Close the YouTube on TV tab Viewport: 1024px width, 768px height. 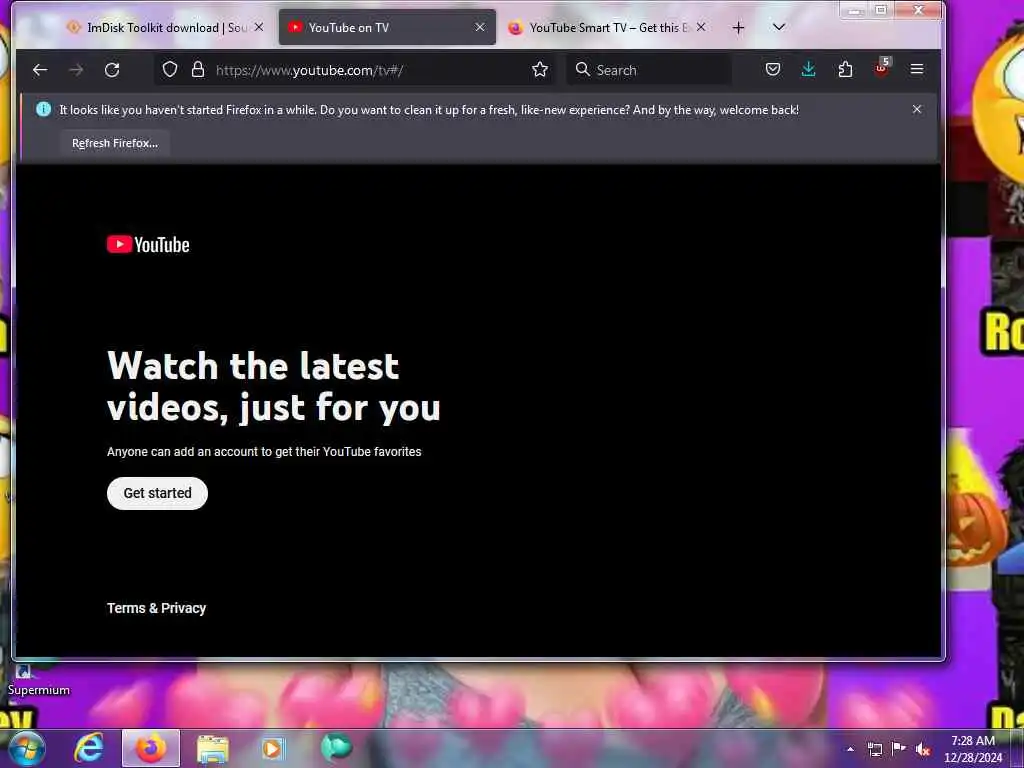pos(480,27)
